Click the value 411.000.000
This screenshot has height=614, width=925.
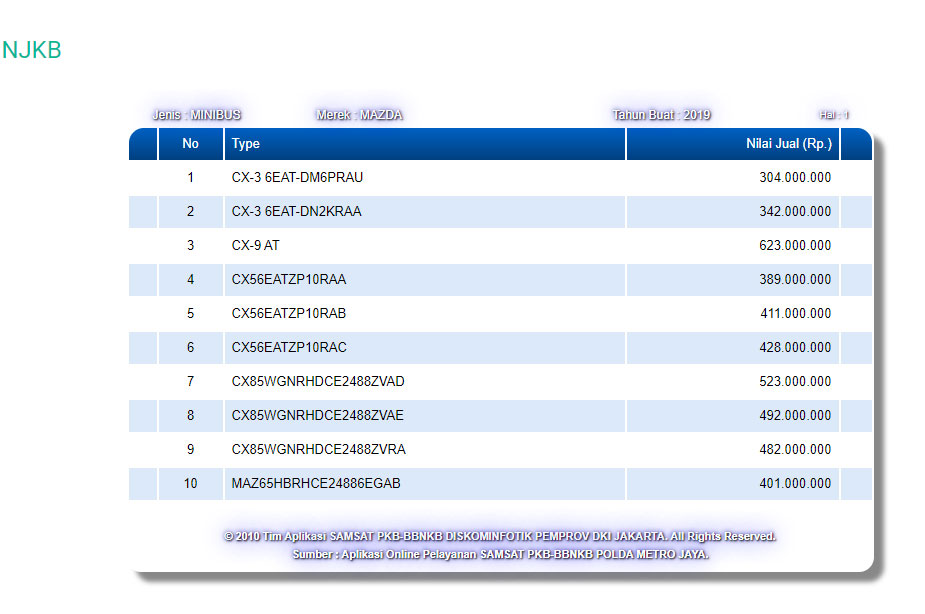(796, 314)
